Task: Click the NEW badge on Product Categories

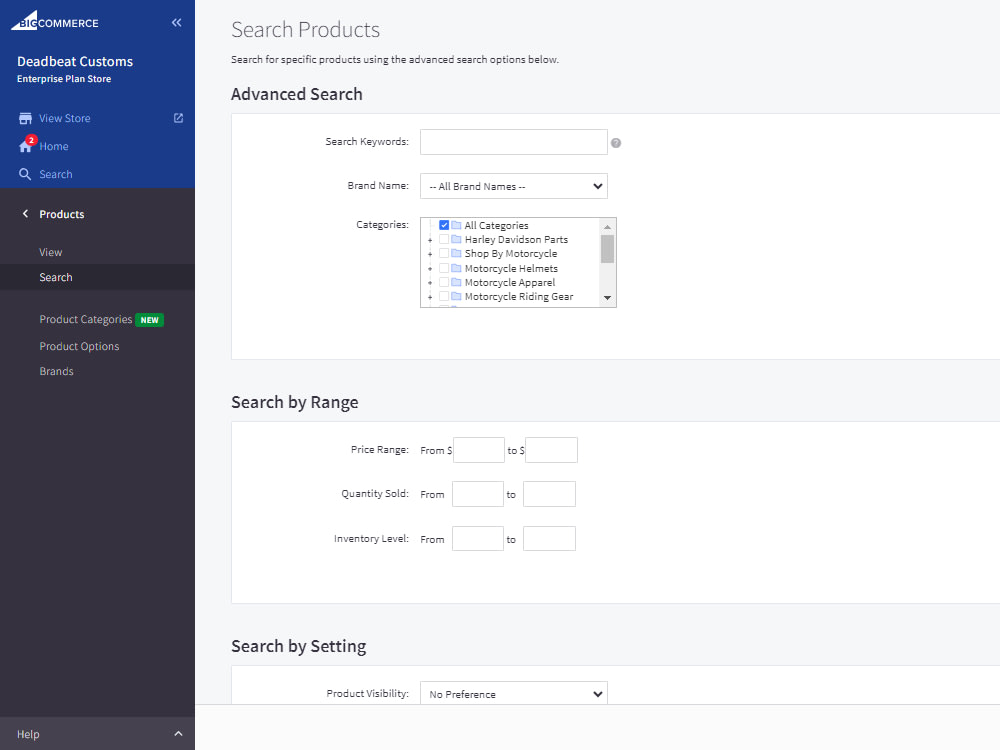Action: pyautogui.click(x=149, y=320)
